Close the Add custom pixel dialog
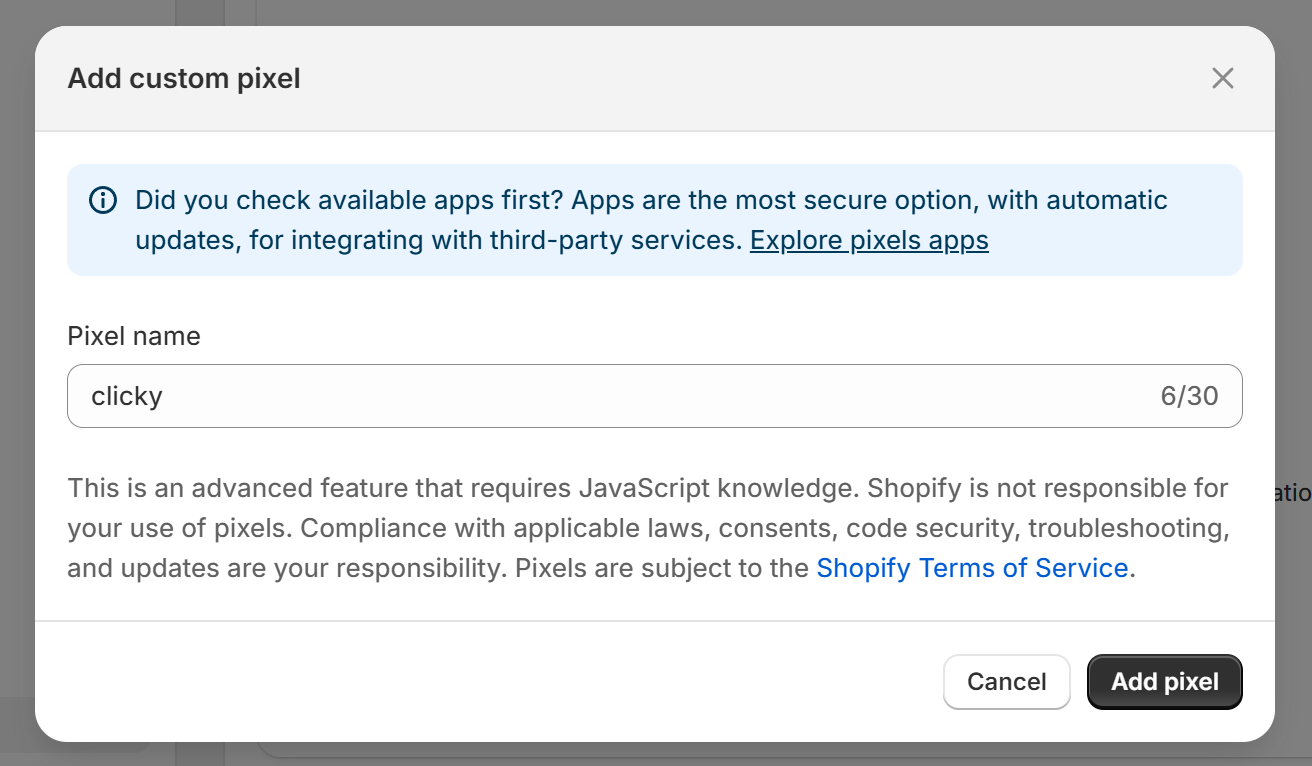This screenshot has width=1312, height=766. pyautogui.click(x=1222, y=78)
